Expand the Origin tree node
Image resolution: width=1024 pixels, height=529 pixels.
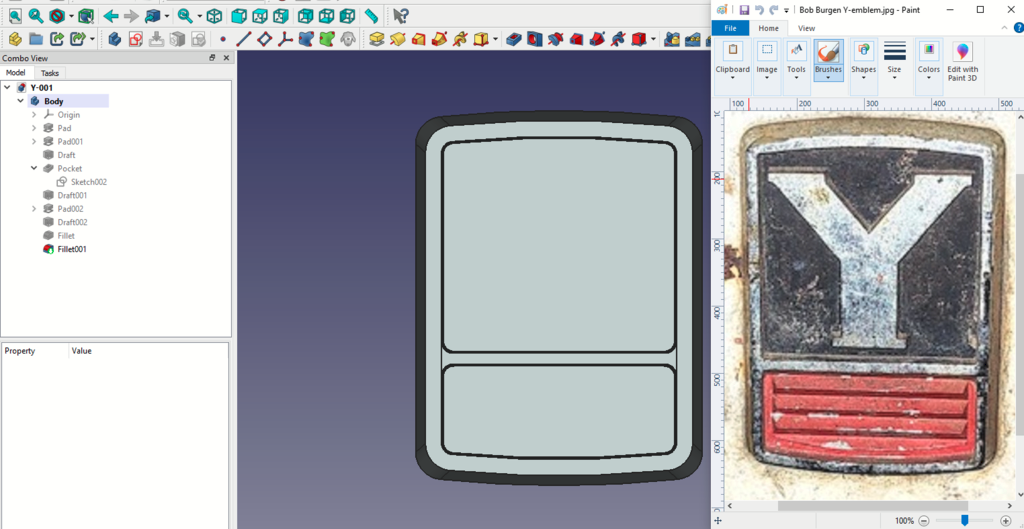coord(34,115)
